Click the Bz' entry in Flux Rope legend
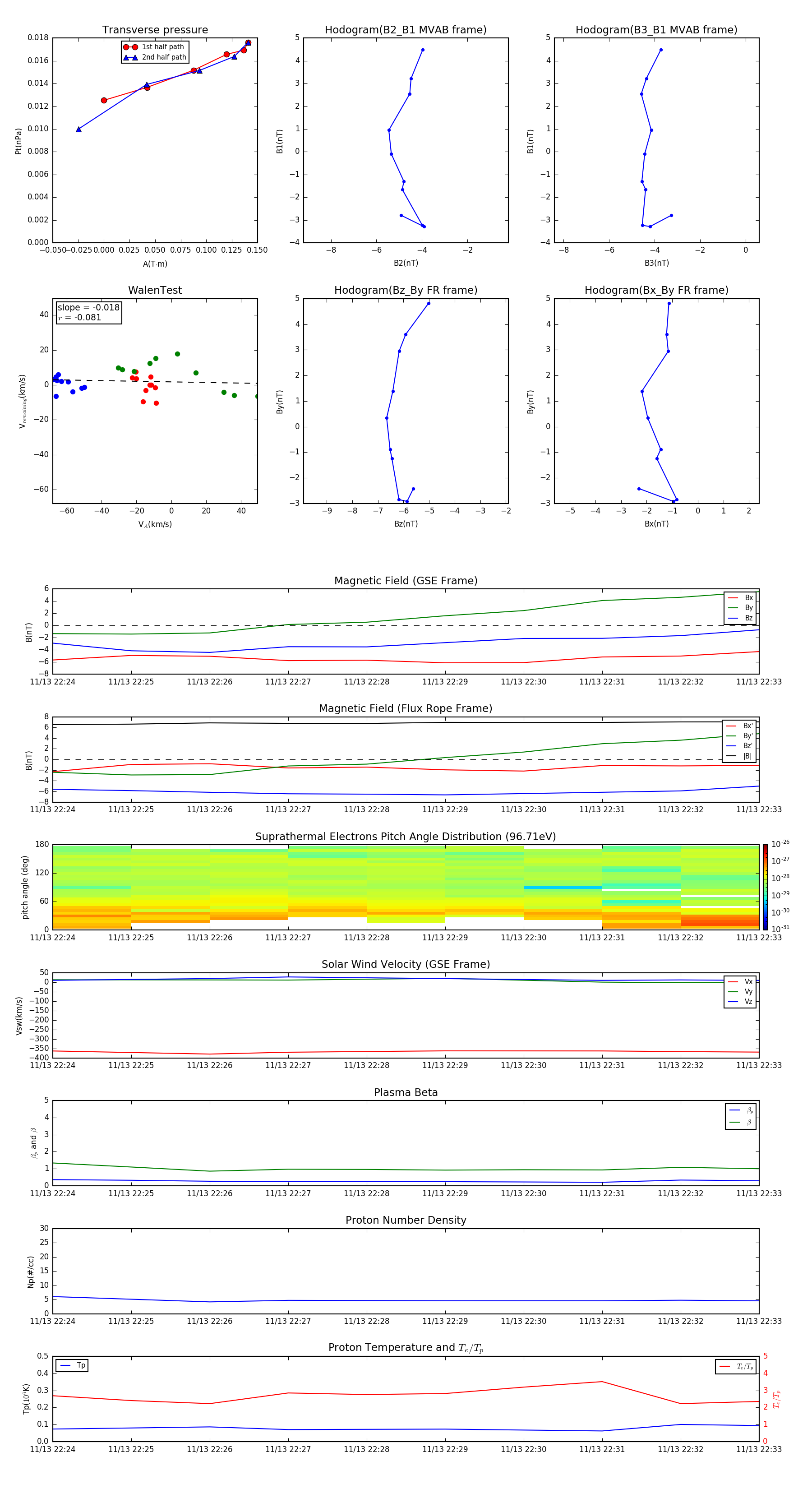The width and height of the screenshot is (812, 1489). (739, 746)
